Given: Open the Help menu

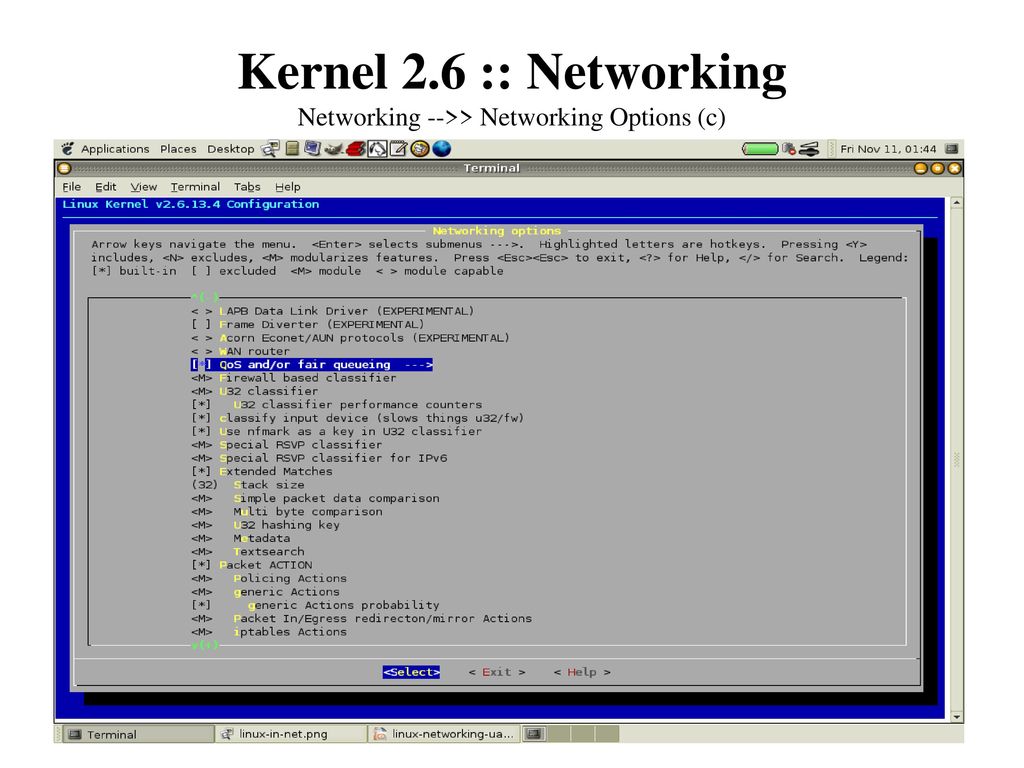Looking at the screenshot, I should 287,187.
